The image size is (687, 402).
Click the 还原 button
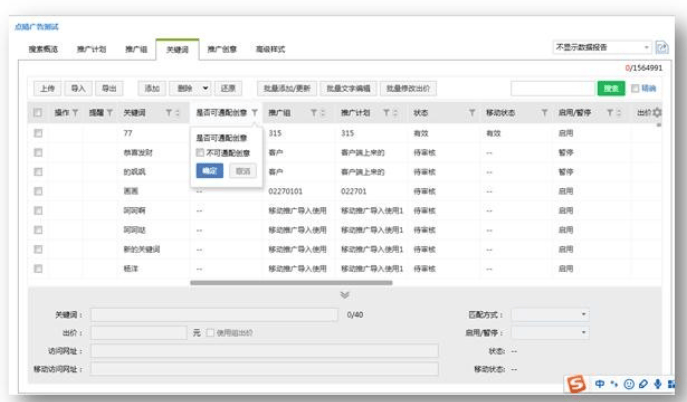[228, 88]
